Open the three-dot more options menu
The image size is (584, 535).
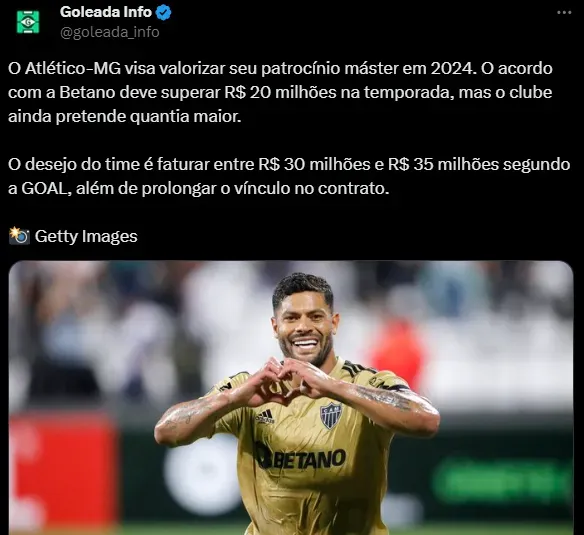(564, 13)
